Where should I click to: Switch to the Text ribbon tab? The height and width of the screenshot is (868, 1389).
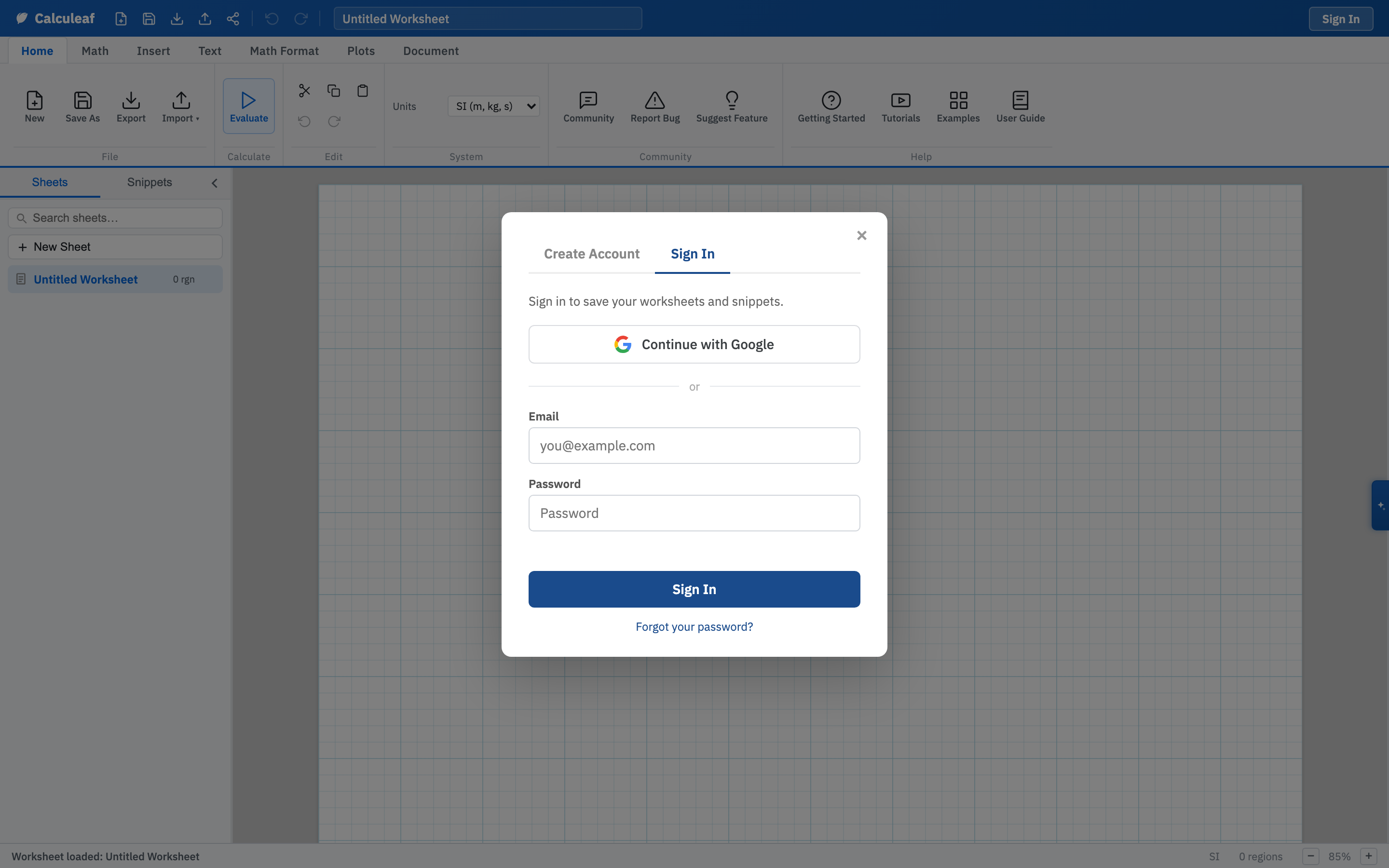click(209, 51)
